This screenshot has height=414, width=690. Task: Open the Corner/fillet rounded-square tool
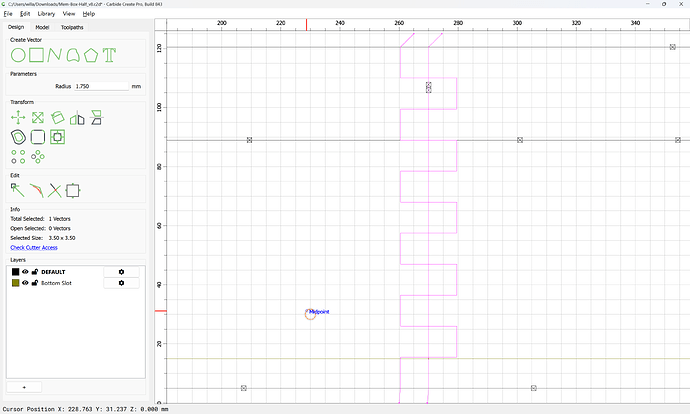click(38, 137)
